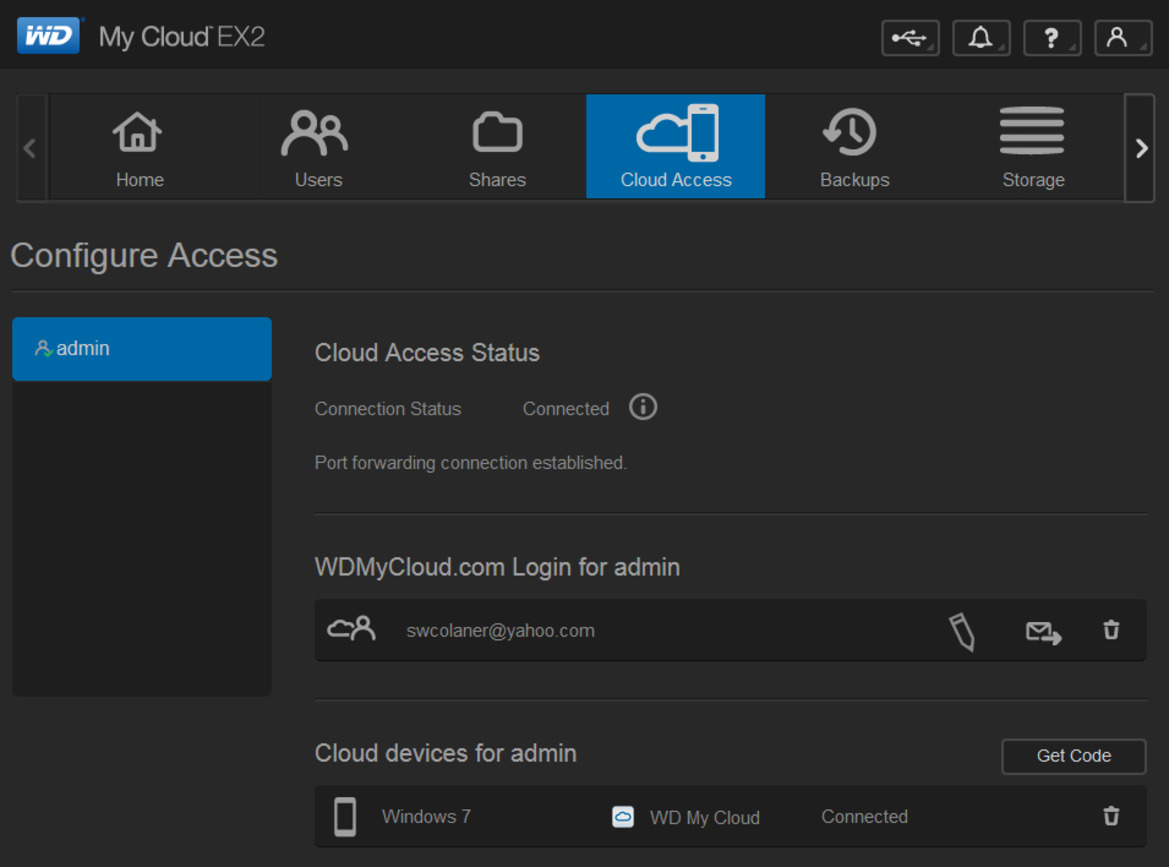Select the Cloud Access tab
Viewport: 1169px width, 867px height.
click(x=675, y=147)
